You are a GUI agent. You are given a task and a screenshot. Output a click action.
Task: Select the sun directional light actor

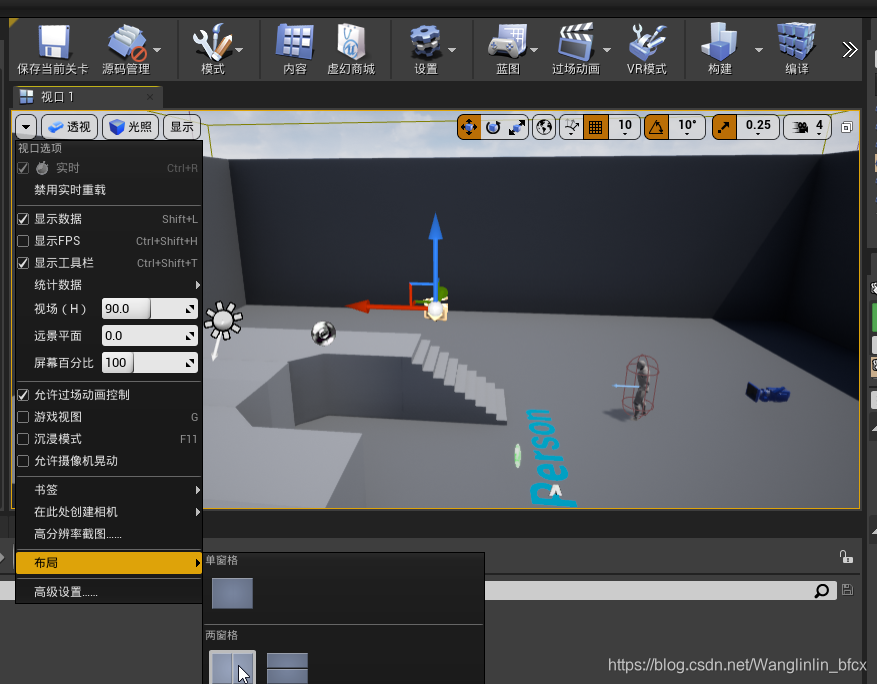[223, 321]
